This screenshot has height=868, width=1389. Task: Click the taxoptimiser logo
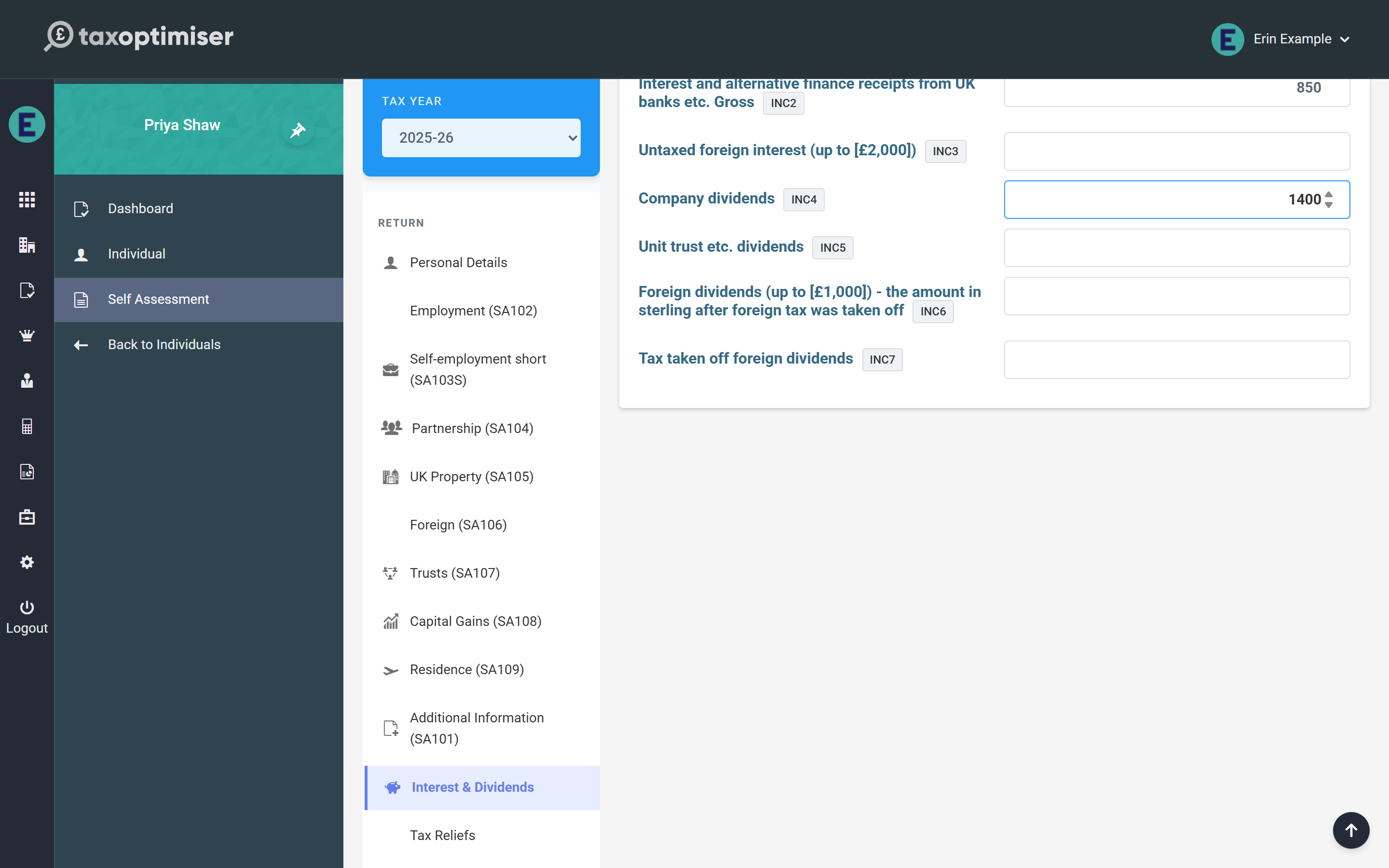(x=139, y=37)
